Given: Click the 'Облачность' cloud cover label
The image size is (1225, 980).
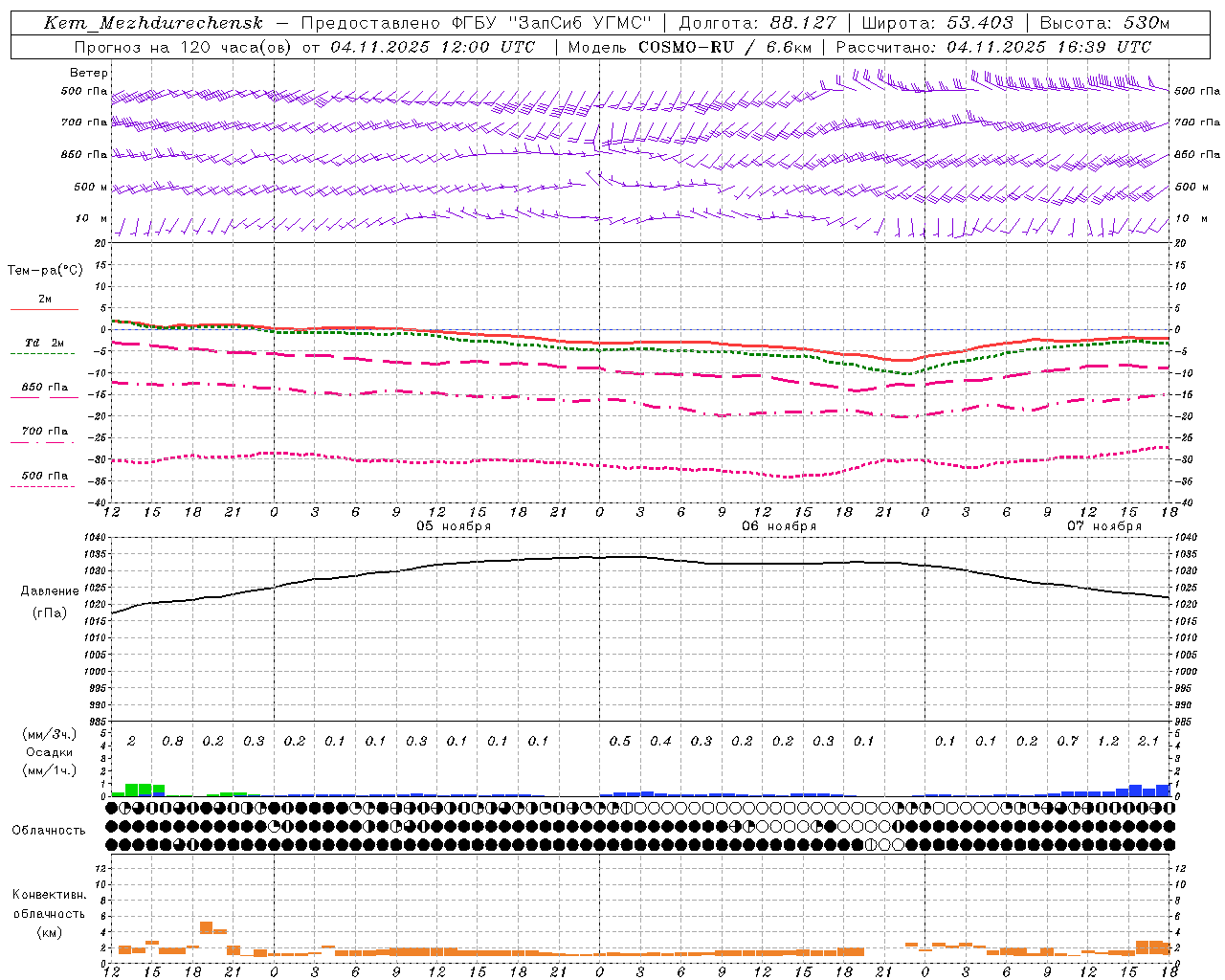Looking at the screenshot, I should point(49,831).
